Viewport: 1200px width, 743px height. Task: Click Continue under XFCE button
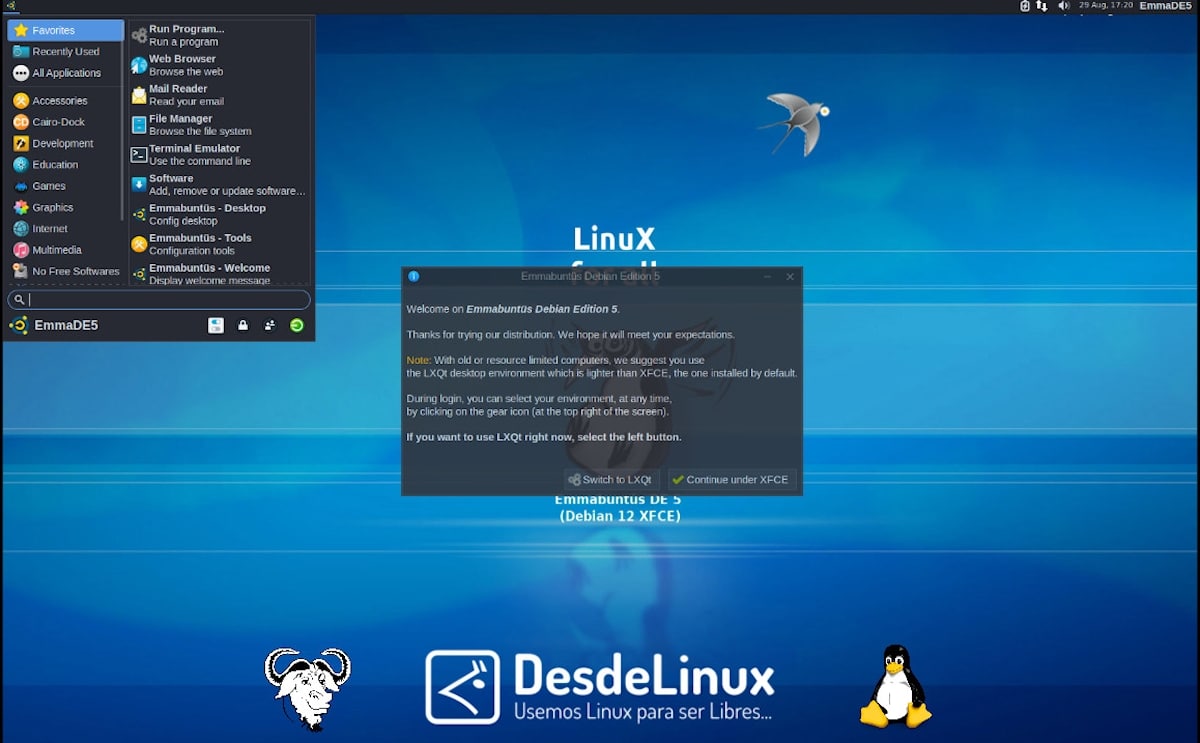coord(732,480)
